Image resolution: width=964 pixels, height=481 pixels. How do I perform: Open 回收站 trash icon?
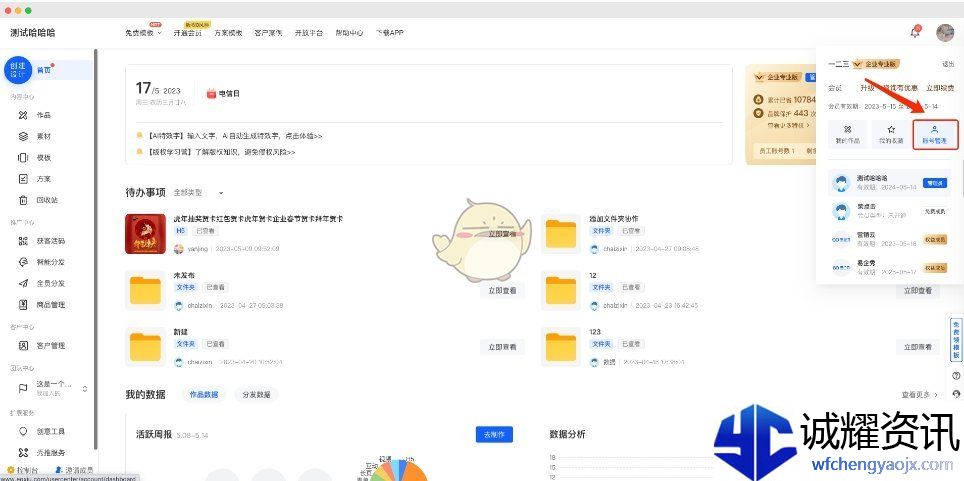pyautogui.click(x=23, y=200)
